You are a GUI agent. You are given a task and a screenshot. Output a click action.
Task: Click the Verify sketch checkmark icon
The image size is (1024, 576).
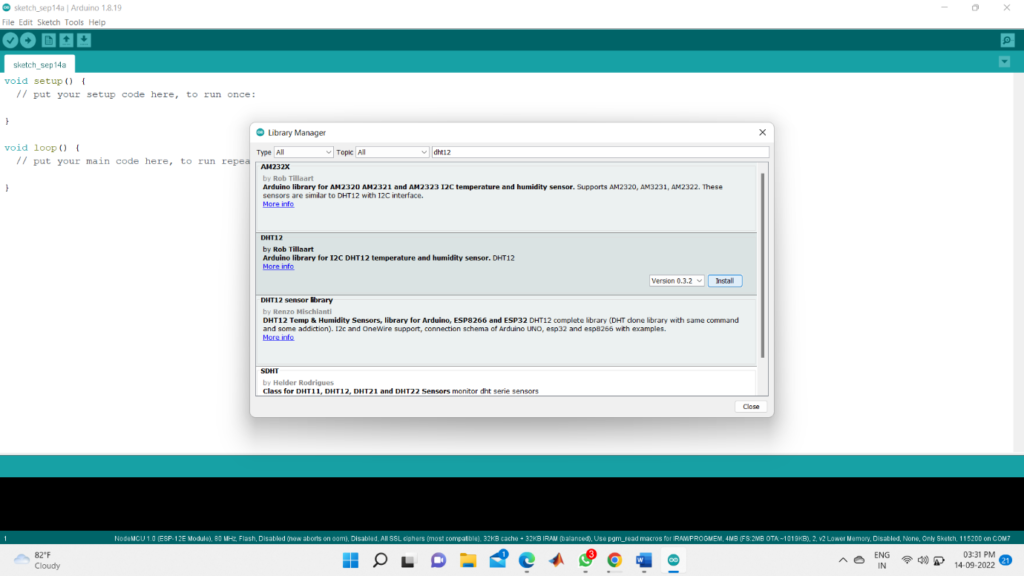click(x=10, y=40)
